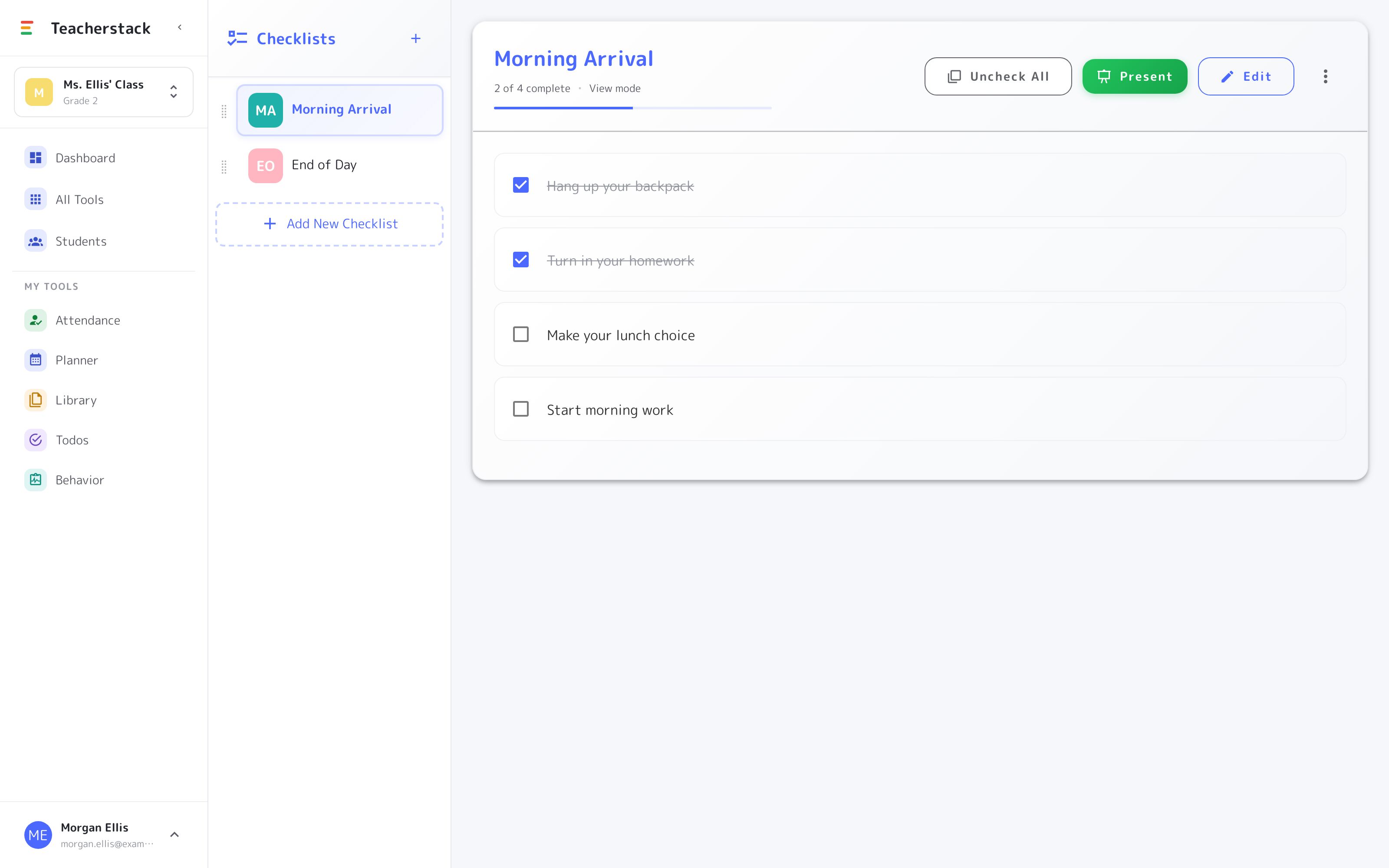Viewport: 1389px width, 868px height.
Task: Click the checklist progress bar
Action: [632, 108]
